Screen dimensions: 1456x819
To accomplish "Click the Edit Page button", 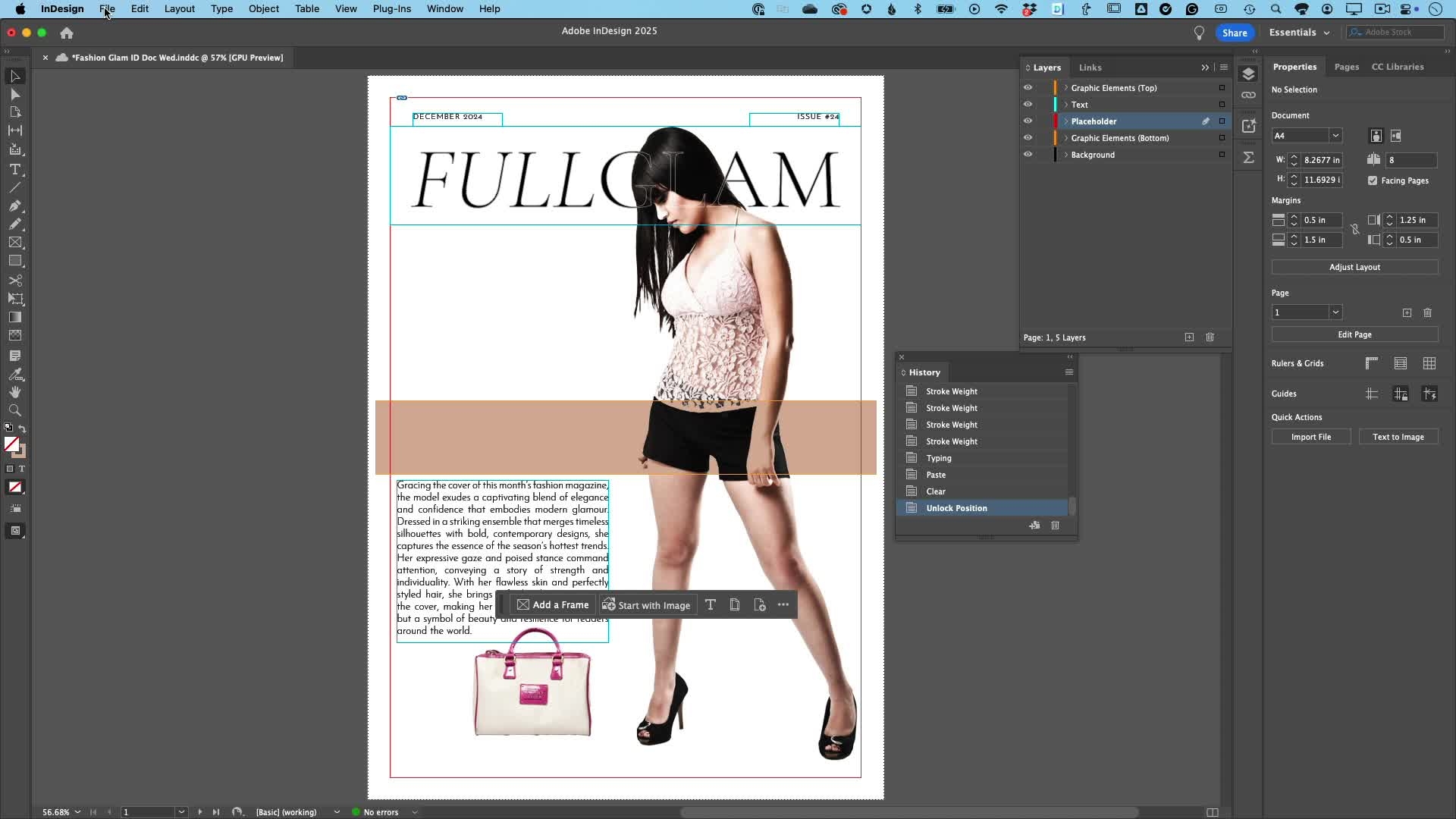I will (x=1354, y=334).
